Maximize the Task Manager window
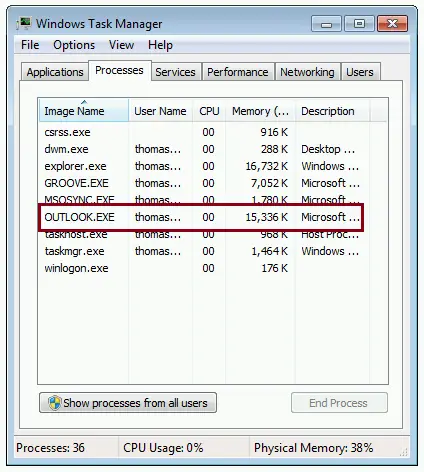Viewport: 424px width, 472px height. pos(359,24)
